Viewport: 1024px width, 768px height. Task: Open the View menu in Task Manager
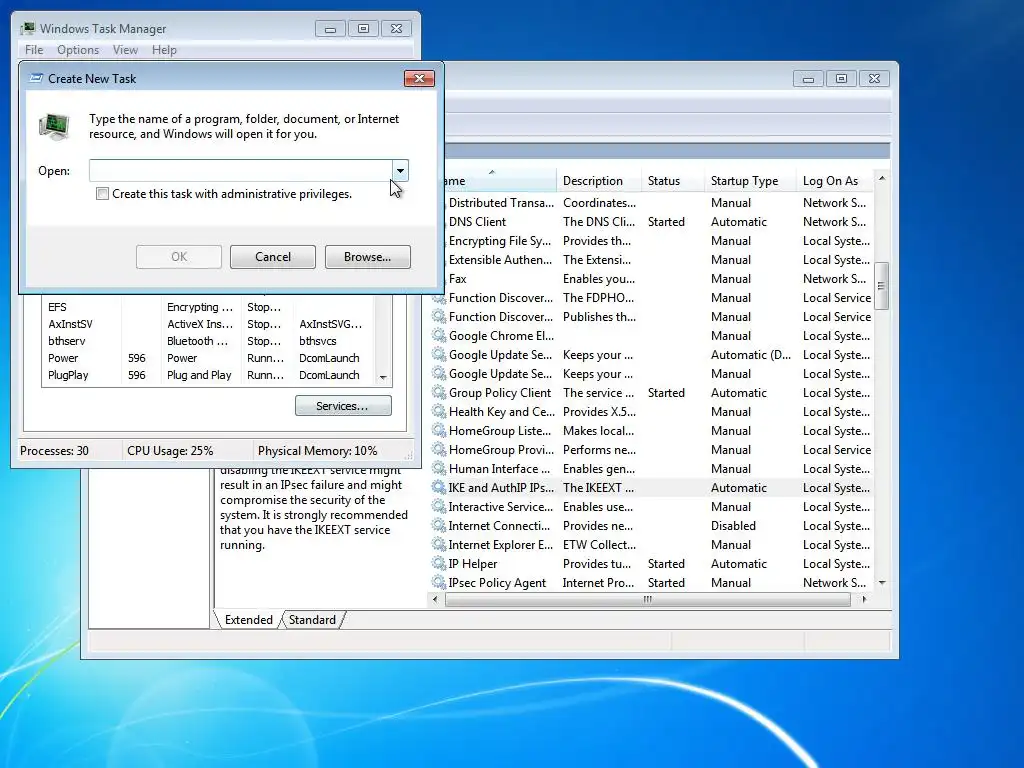point(125,50)
